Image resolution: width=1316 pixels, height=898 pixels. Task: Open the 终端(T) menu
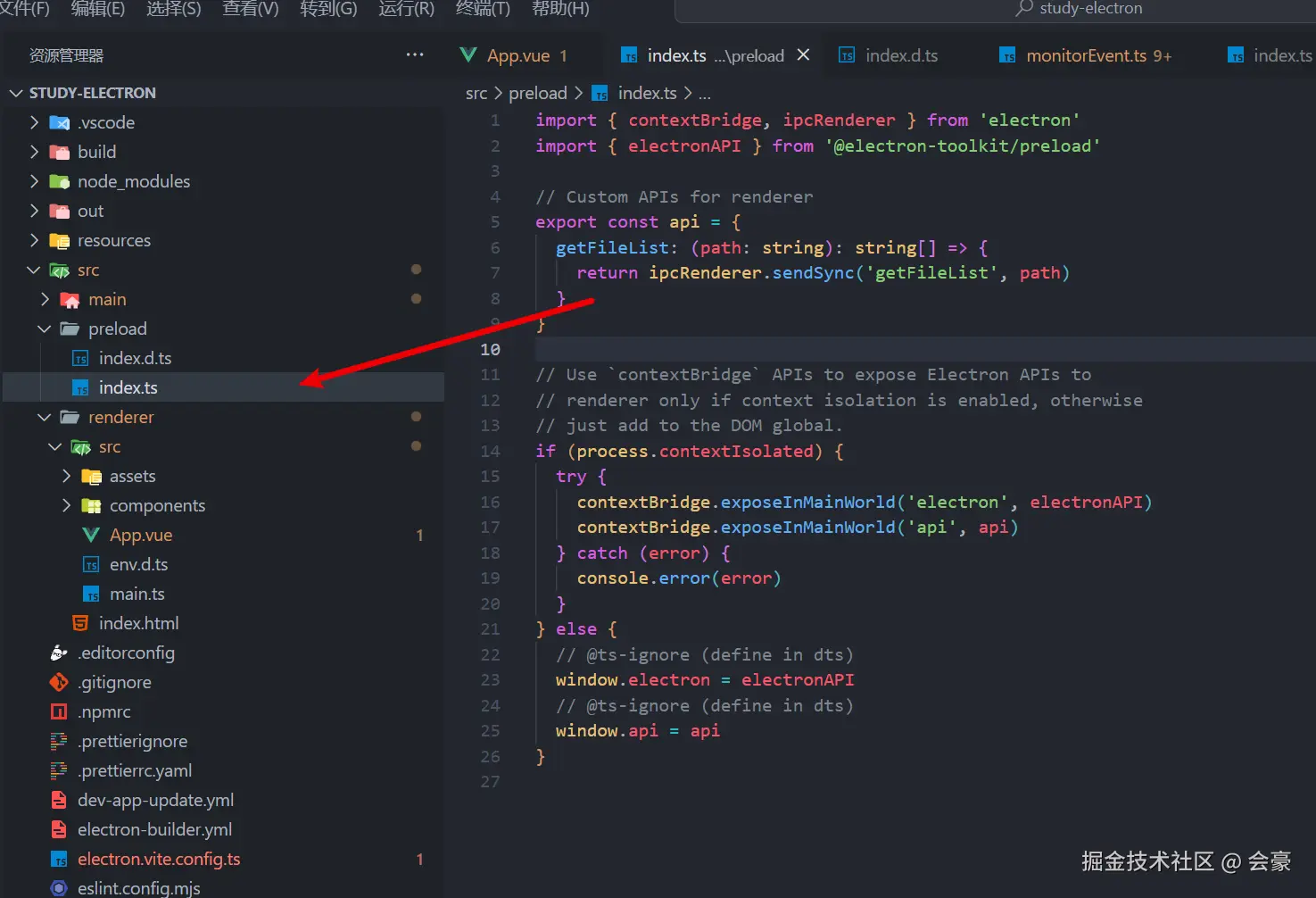[483, 9]
